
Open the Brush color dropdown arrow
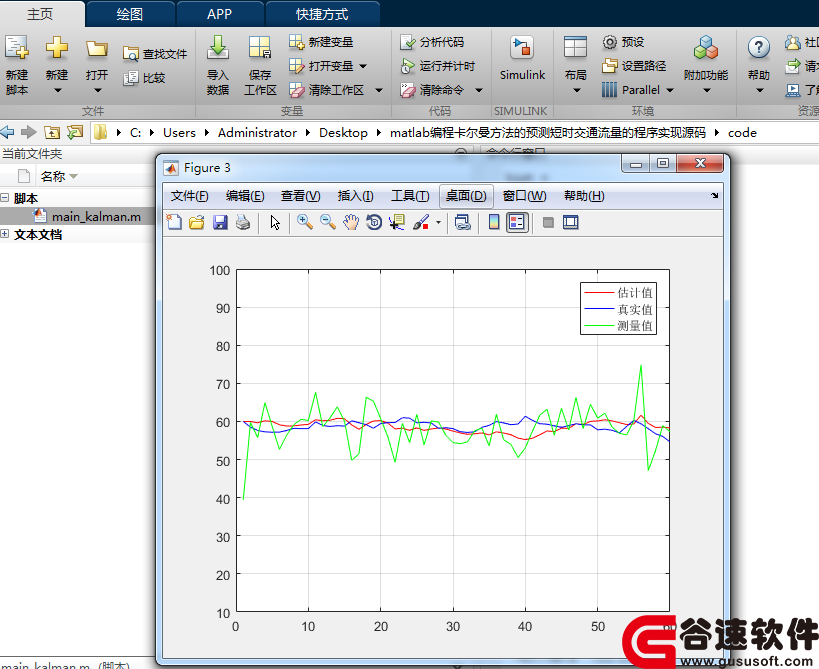click(438, 222)
